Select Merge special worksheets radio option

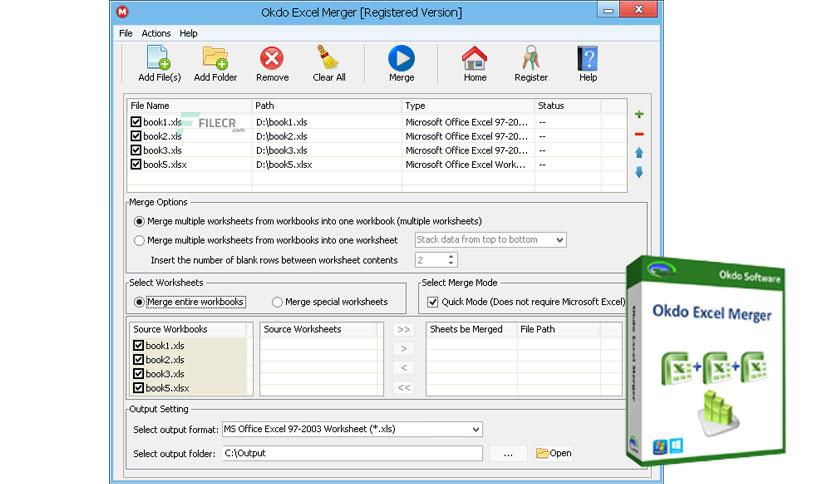[x=277, y=302]
